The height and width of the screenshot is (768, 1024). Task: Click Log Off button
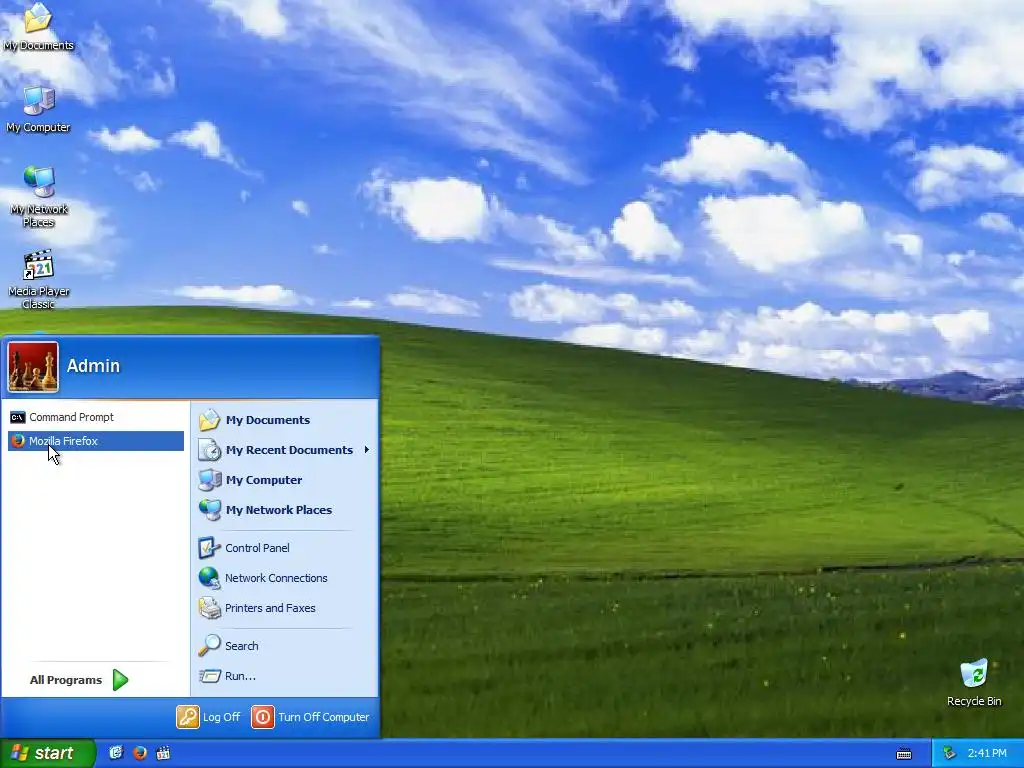point(209,717)
